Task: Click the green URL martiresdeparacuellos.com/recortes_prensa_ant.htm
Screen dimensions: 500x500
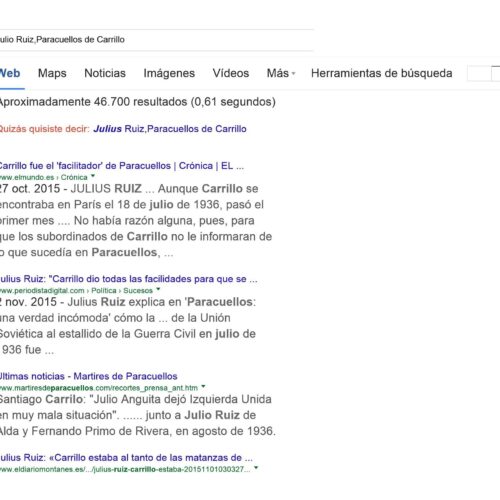Action: pos(99,388)
